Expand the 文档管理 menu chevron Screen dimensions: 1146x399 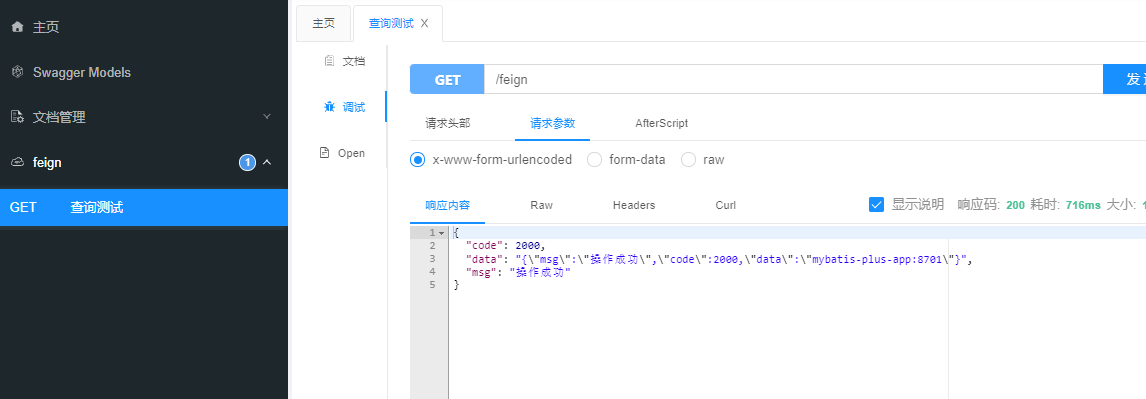click(x=267, y=117)
